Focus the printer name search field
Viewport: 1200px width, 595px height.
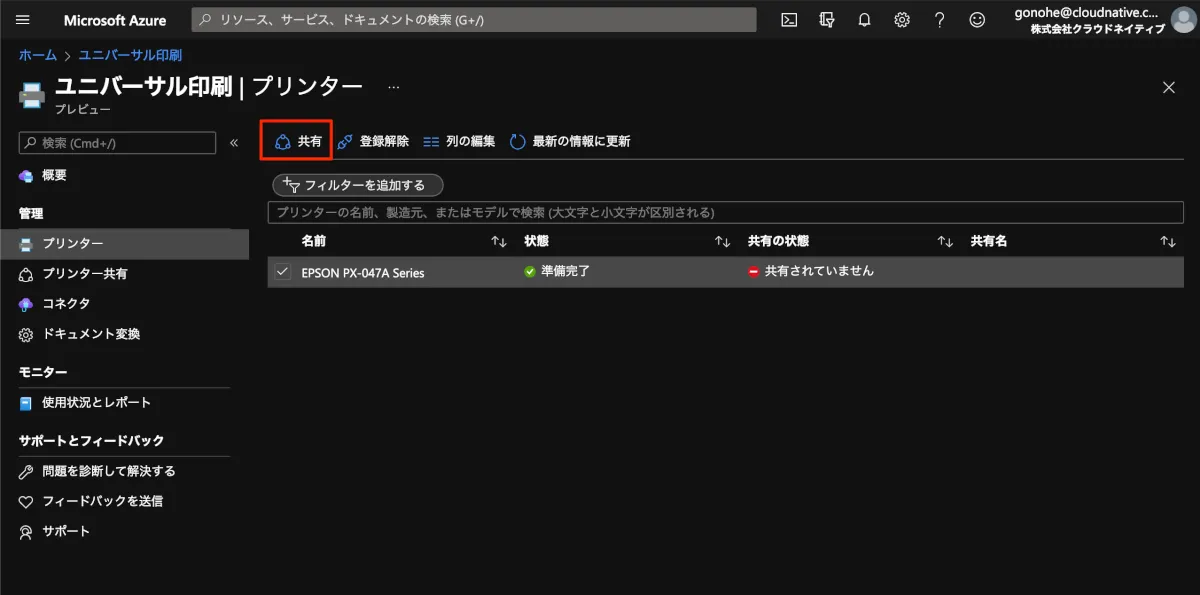(x=725, y=212)
